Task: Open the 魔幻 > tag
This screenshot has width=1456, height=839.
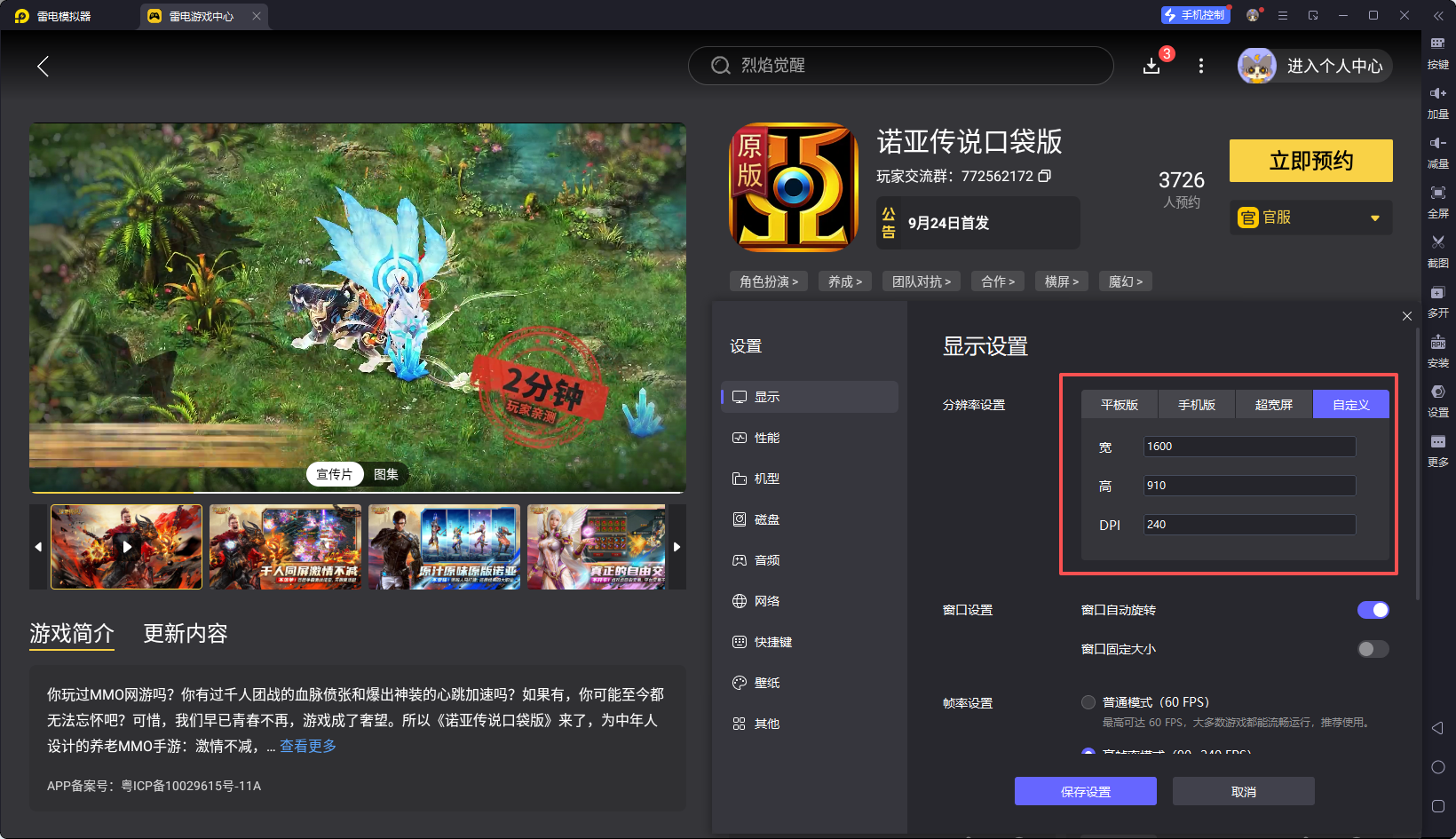Action: pyautogui.click(x=1126, y=281)
